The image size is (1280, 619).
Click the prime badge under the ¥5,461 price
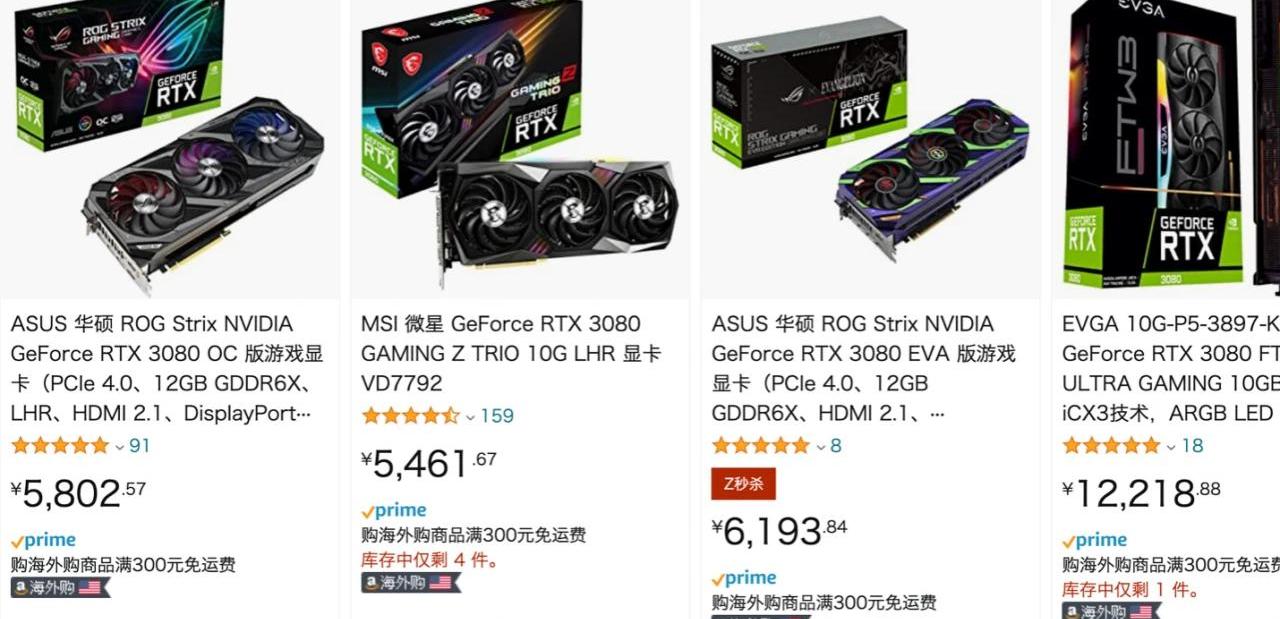394,511
